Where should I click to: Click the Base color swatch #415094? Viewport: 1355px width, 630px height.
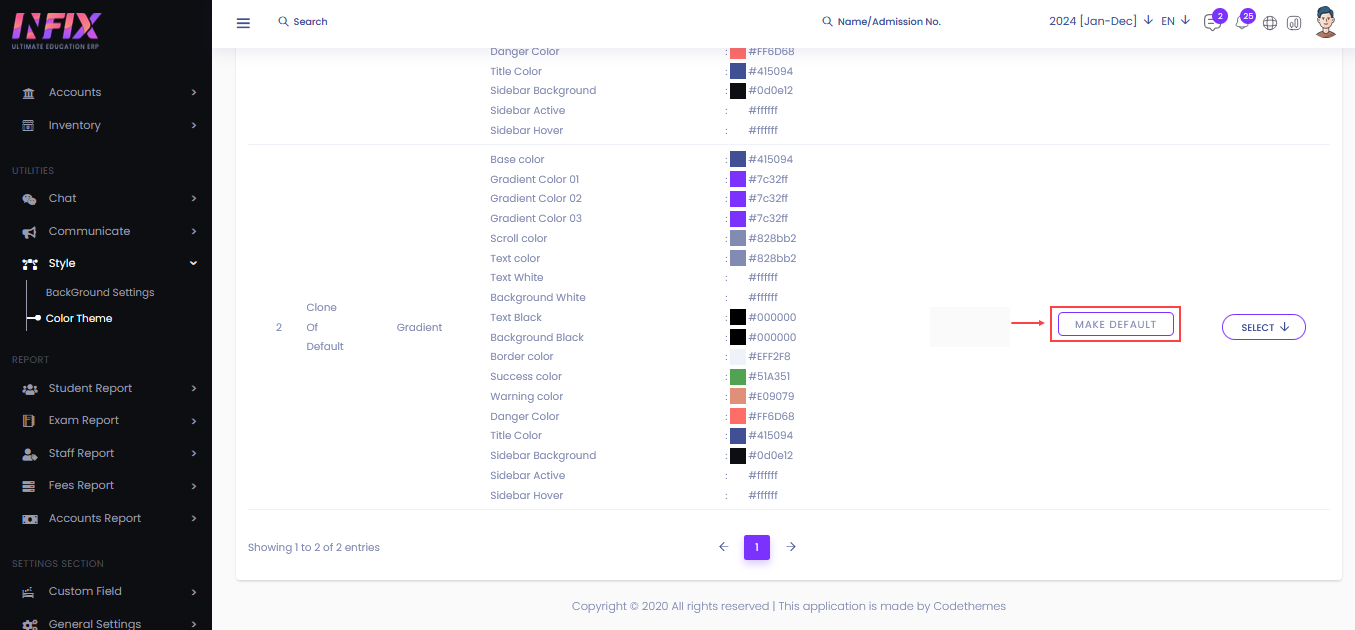738,160
